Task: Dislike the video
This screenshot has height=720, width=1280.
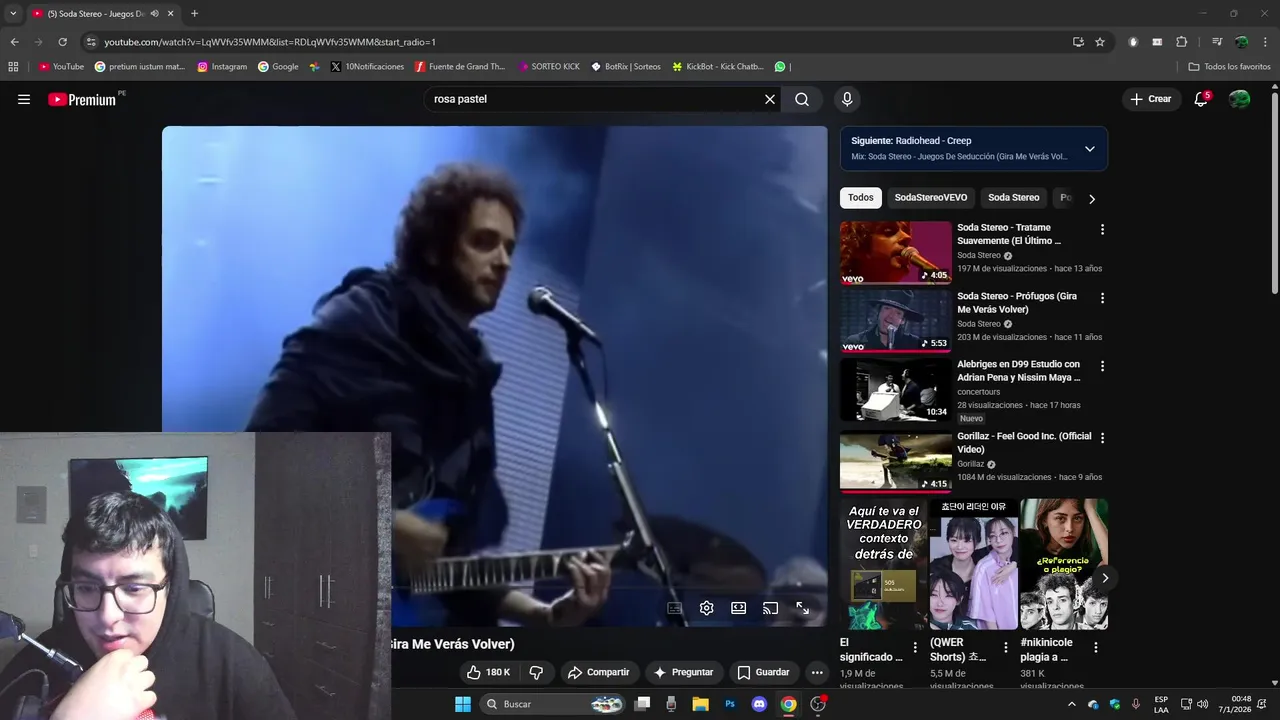Action: coord(536,673)
